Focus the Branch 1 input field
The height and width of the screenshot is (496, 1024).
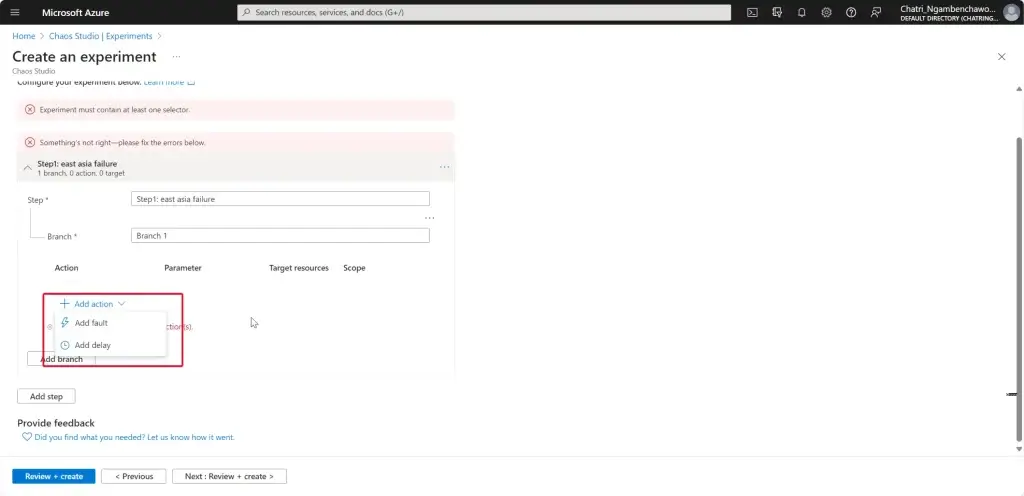pos(280,236)
